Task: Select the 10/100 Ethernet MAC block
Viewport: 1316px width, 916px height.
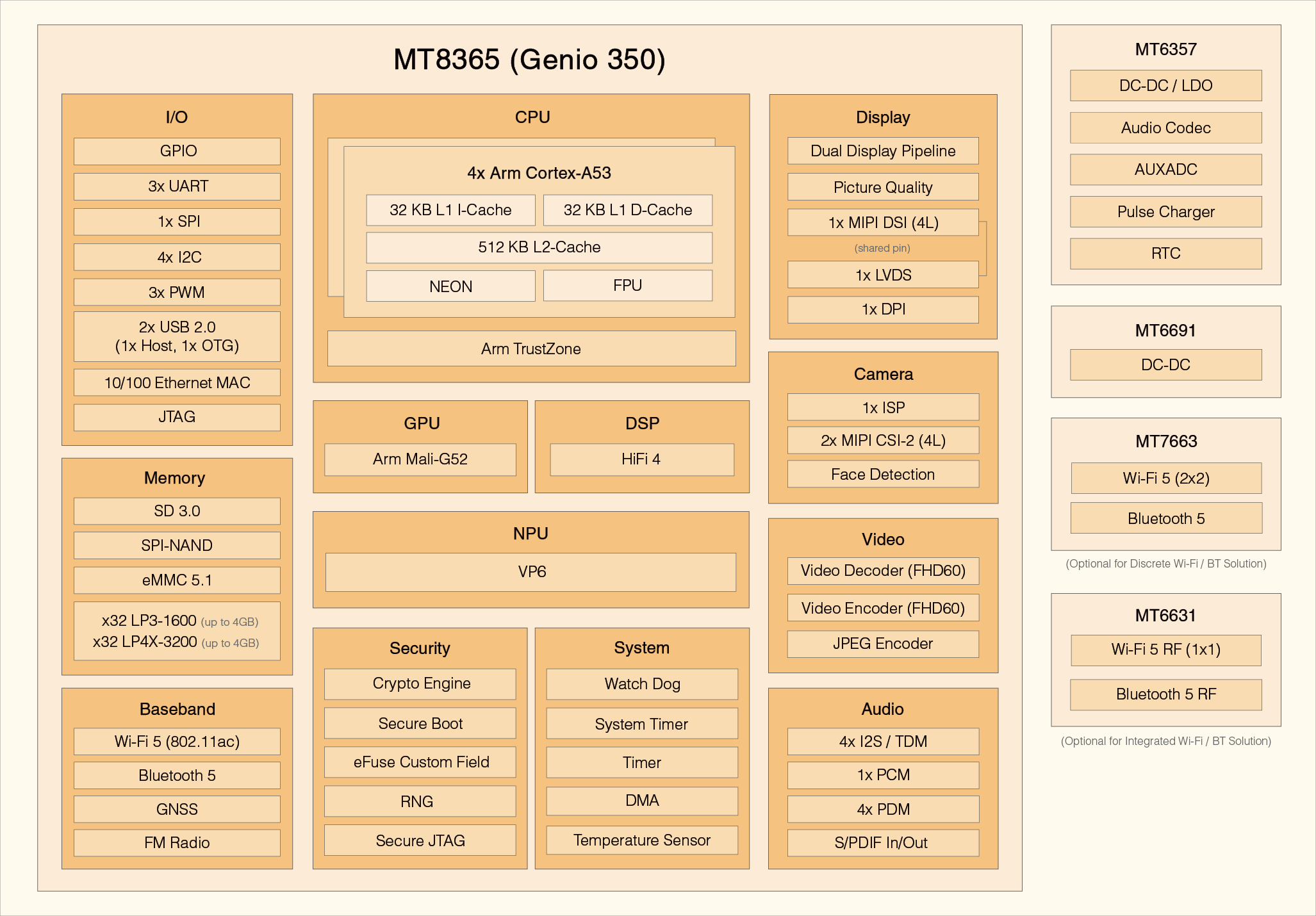Action: pos(177,383)
